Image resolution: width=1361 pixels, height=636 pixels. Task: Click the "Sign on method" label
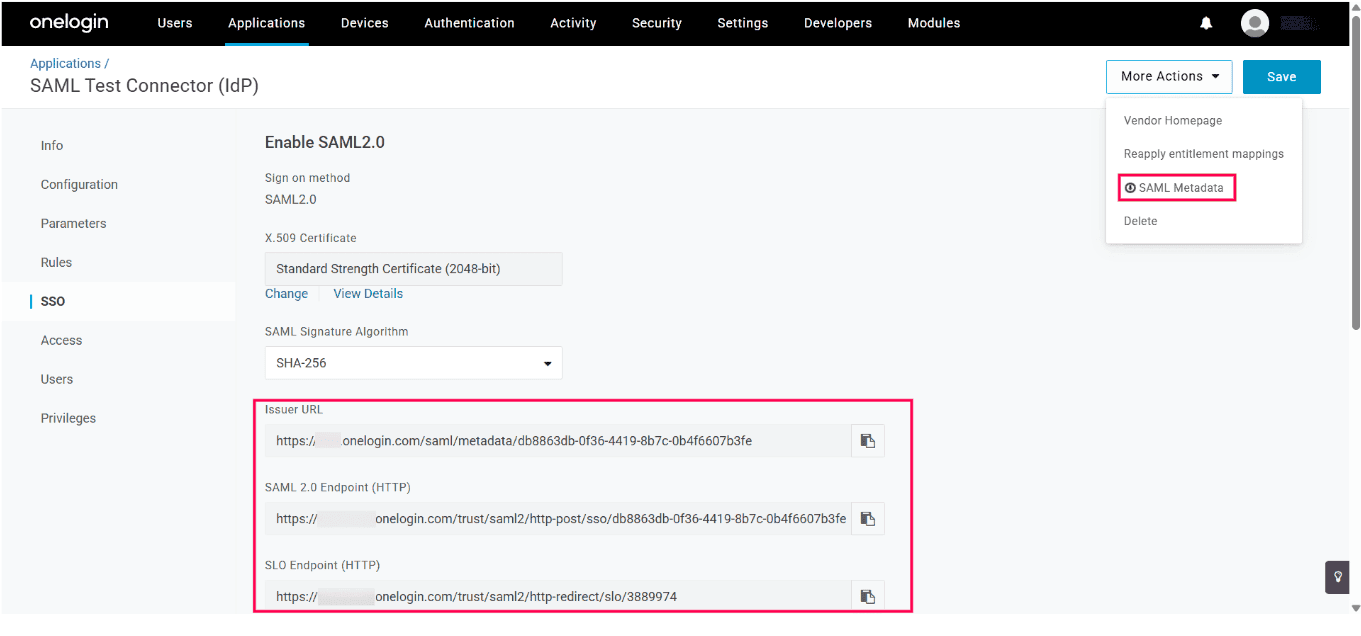point(307,178)
